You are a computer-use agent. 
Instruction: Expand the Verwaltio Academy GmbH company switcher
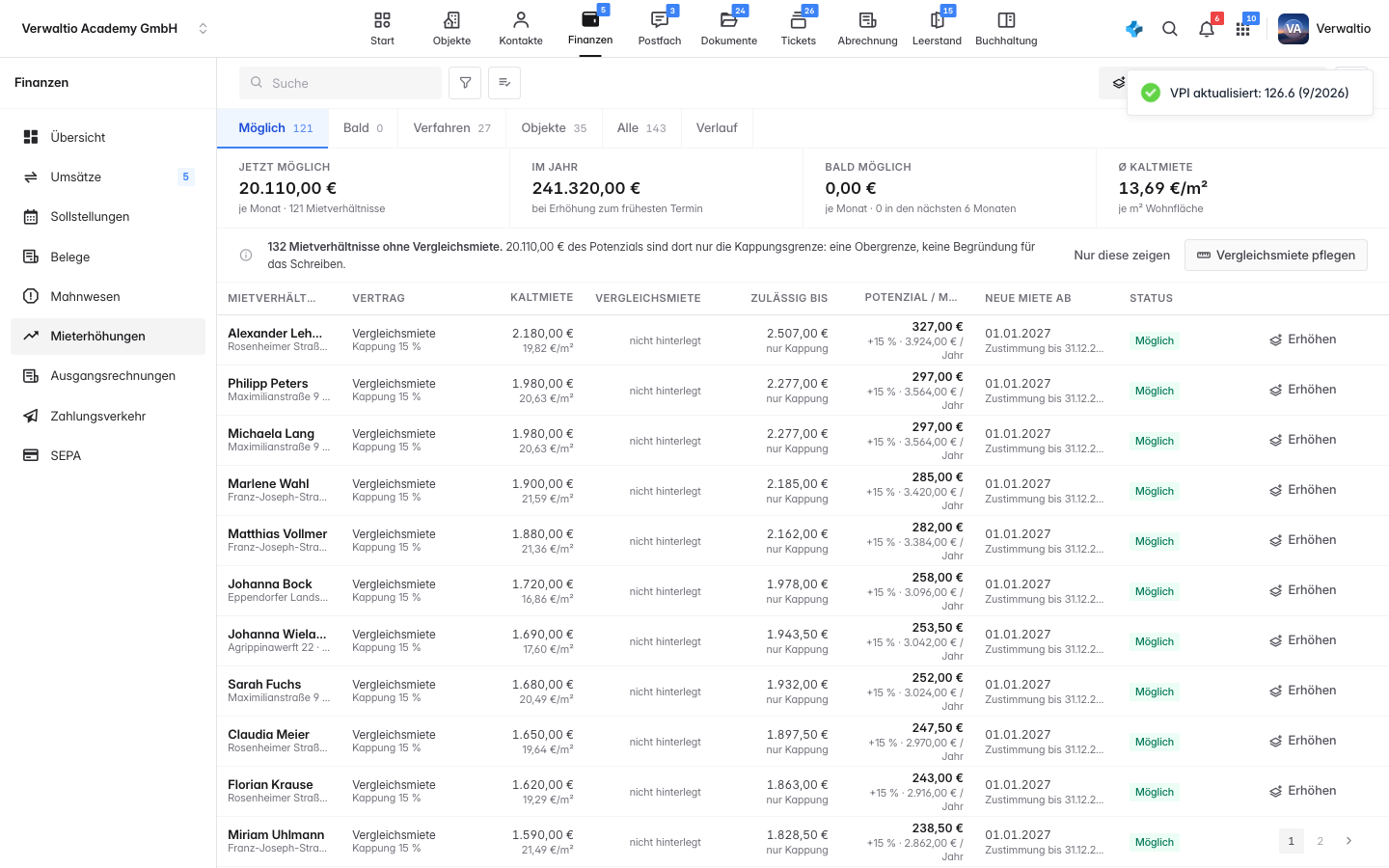coord(115,29)
